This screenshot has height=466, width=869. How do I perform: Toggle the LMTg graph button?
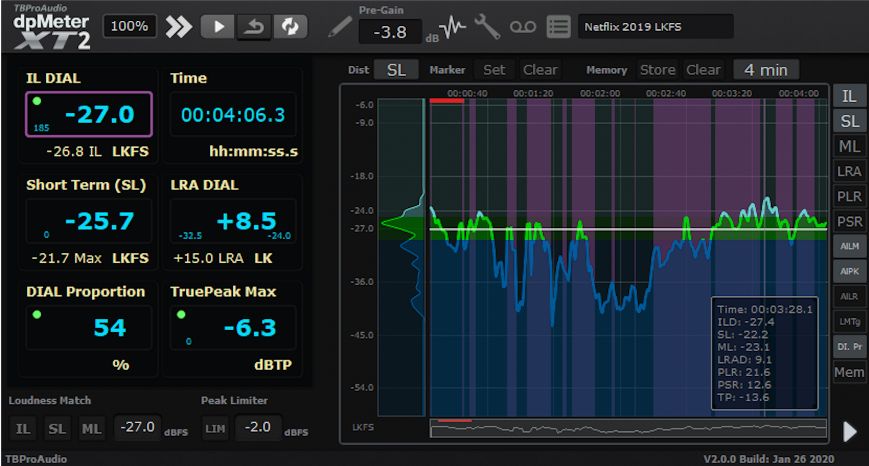[849, 321]
